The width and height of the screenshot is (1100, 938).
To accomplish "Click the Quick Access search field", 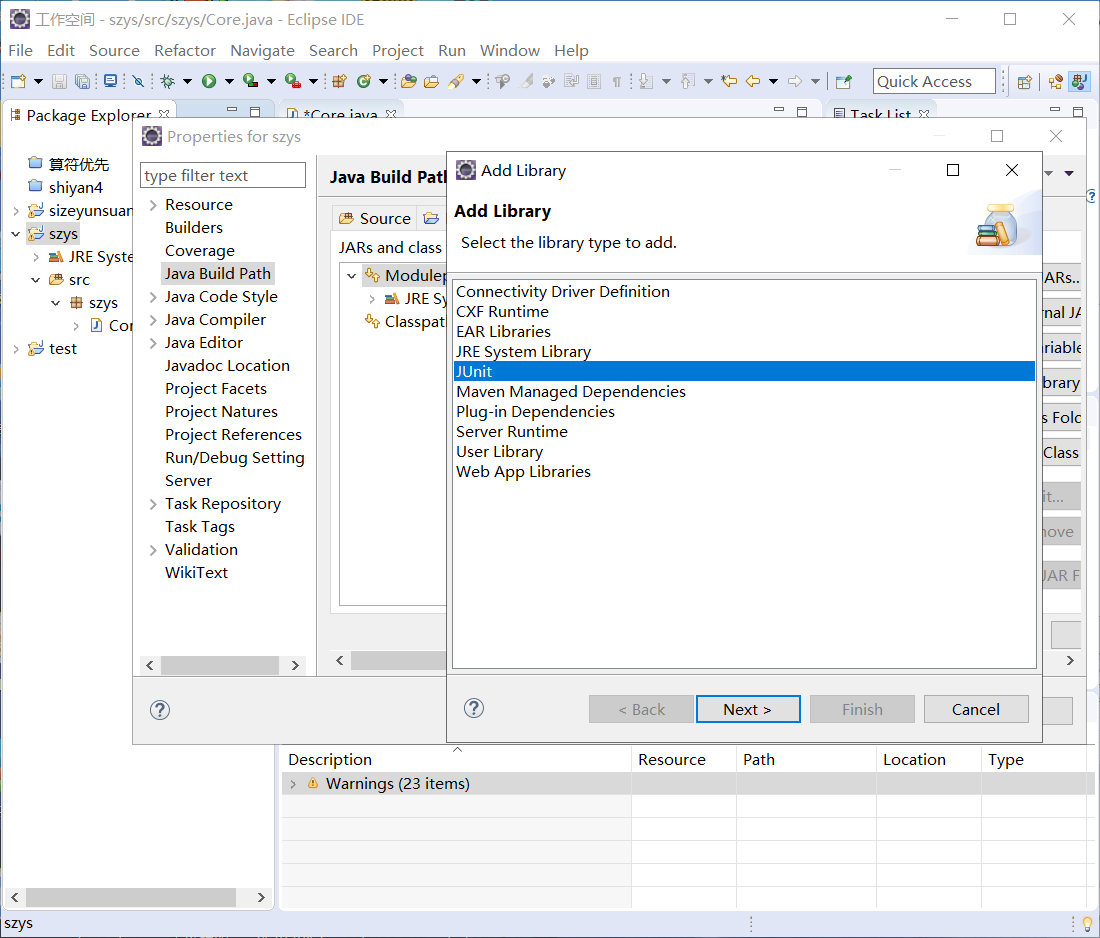I will tap(934, 81).
